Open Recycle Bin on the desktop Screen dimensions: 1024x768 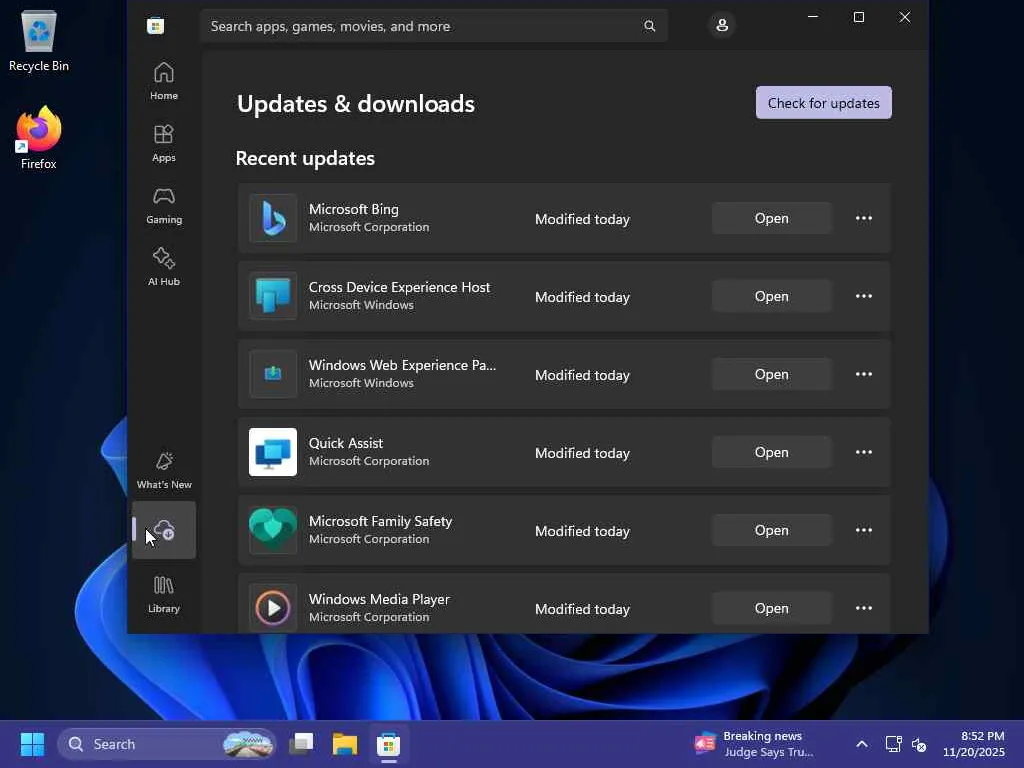pos(39,40)
